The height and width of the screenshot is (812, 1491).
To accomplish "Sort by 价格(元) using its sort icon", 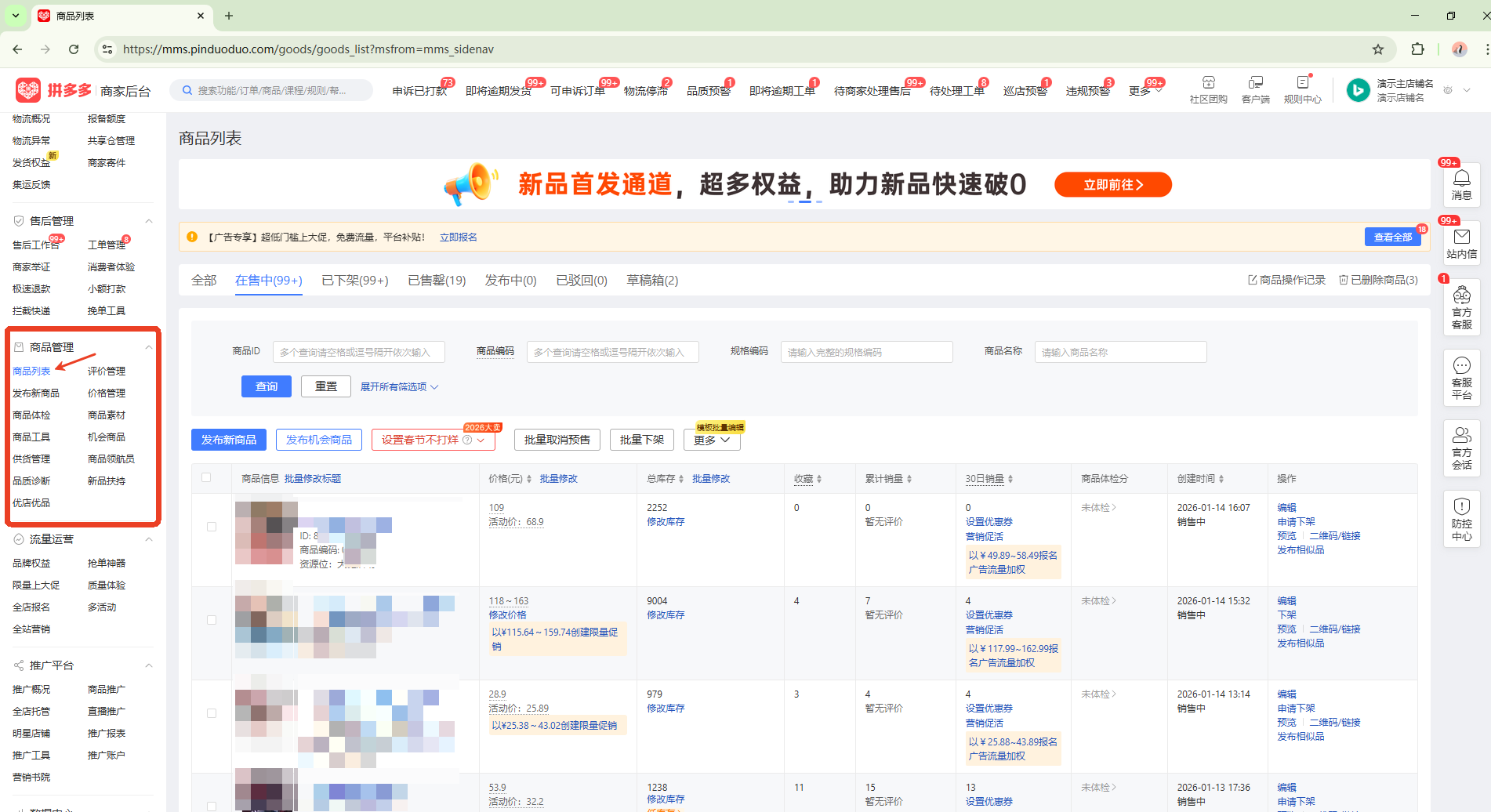I will tap(529, 479).
